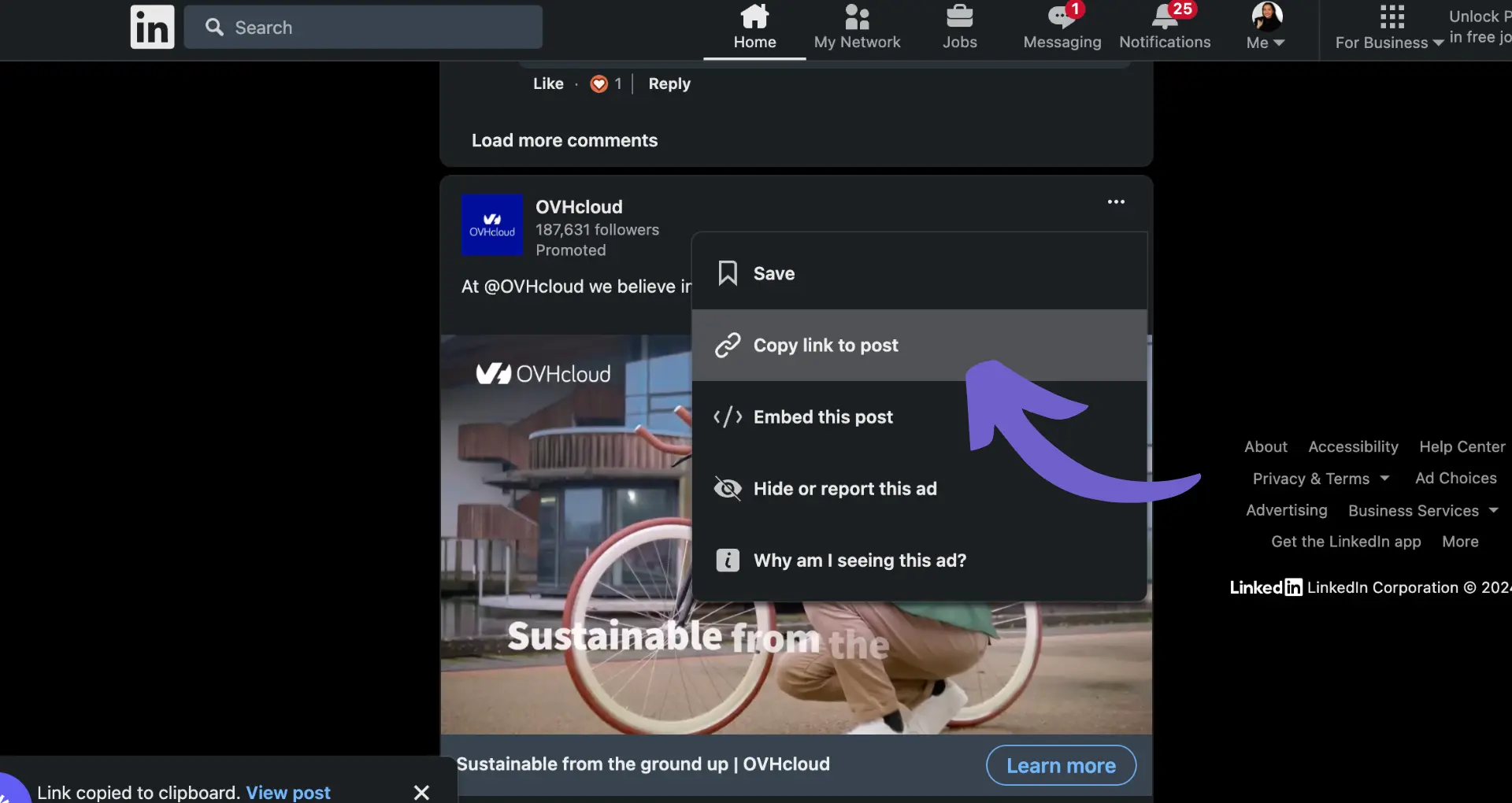1512x803 pixels.
Task: Click Get the LinkedIn app link
Action: [x=1346, y=542]
